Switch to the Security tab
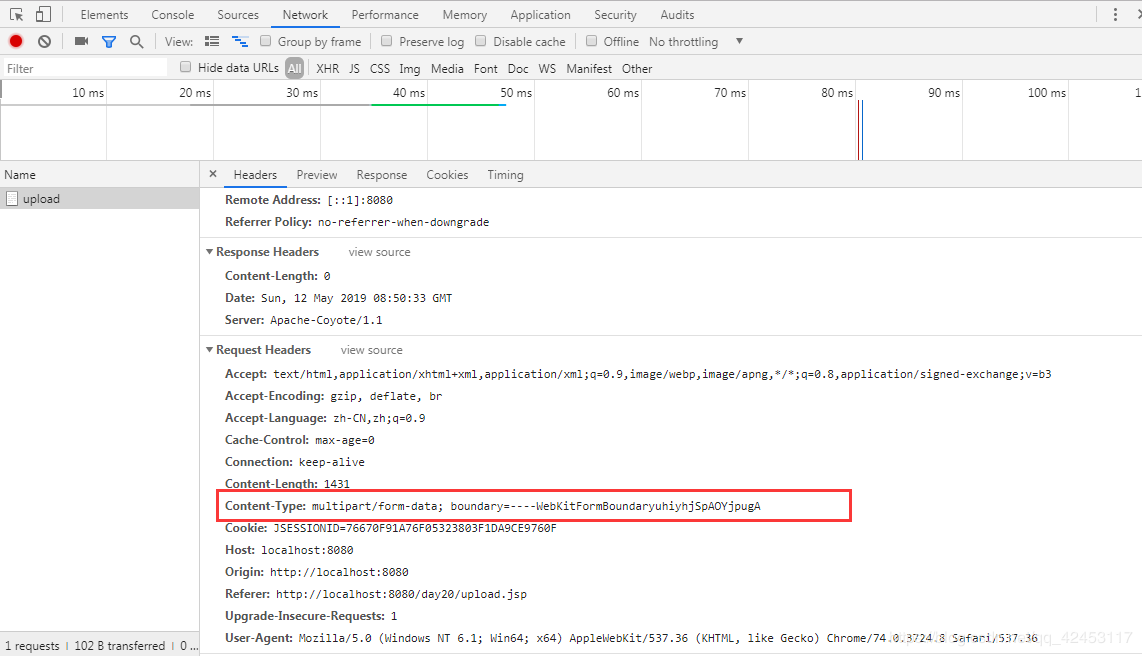Image resolution: width=1142 pixels, height=656 pixels. tap(615, 15)
